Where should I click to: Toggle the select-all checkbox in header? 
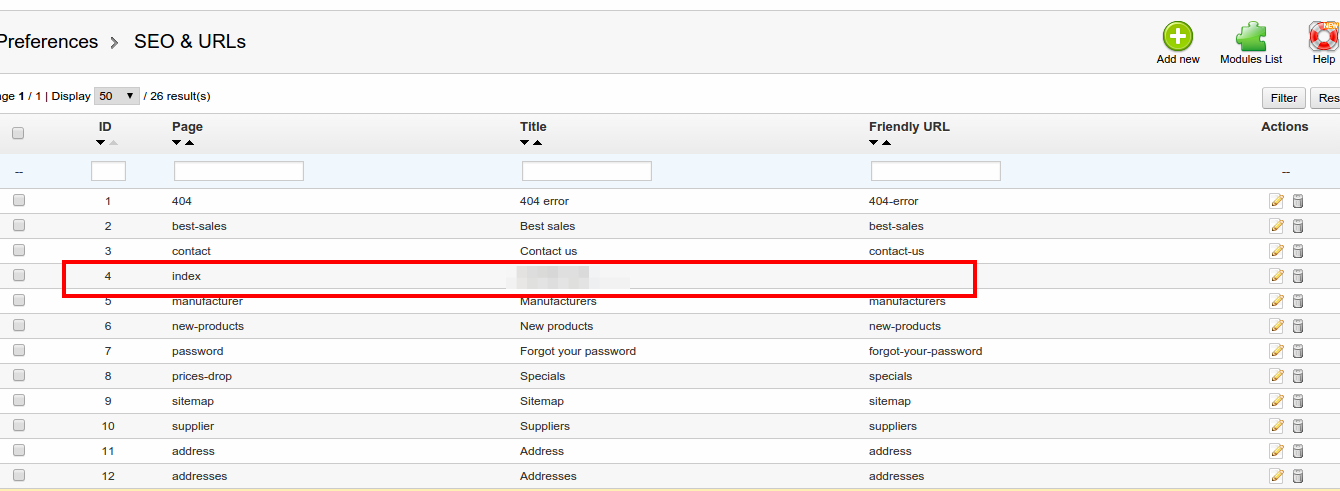click(18, 133)
